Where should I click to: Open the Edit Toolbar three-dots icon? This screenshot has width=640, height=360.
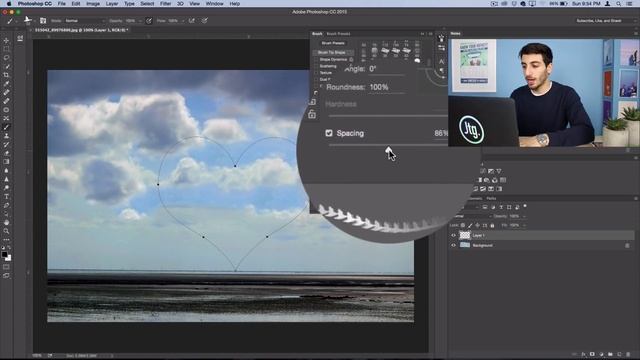click(6, 240)
